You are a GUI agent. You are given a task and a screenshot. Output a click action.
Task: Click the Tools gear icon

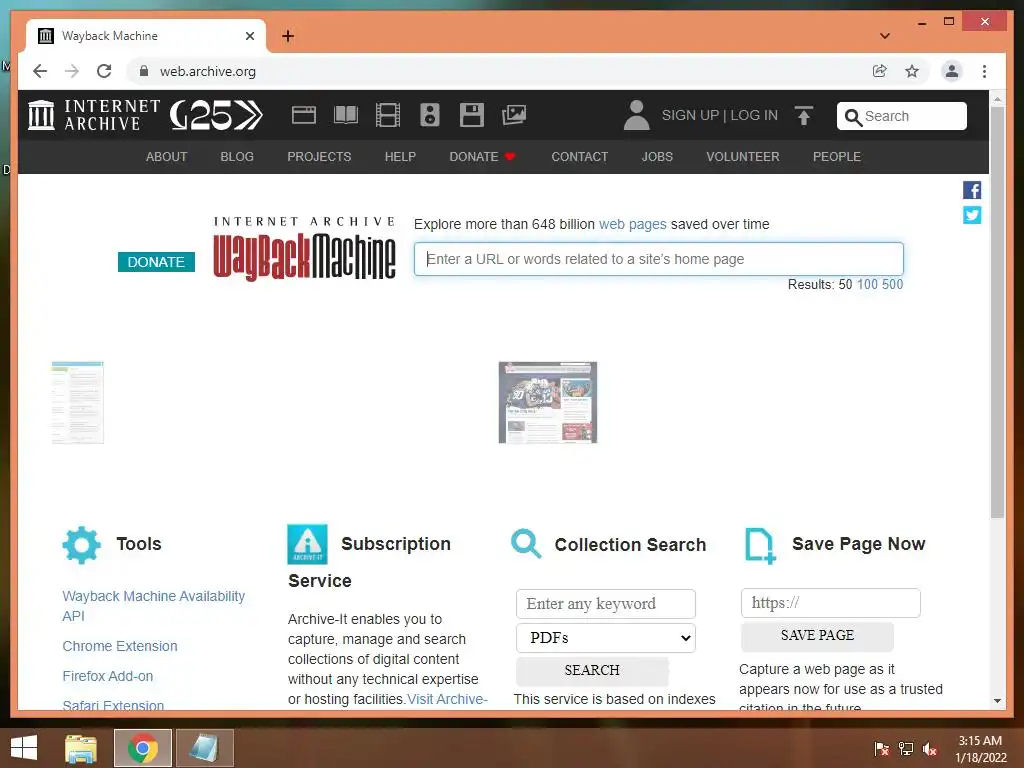pyautogui.click(x=82, y=545)
